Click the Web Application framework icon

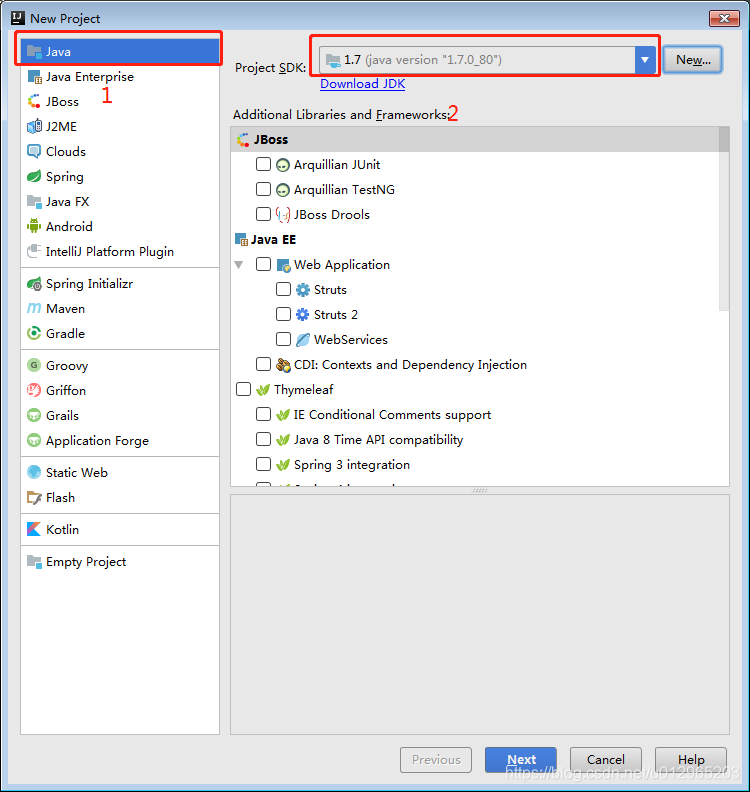point(283,265)
